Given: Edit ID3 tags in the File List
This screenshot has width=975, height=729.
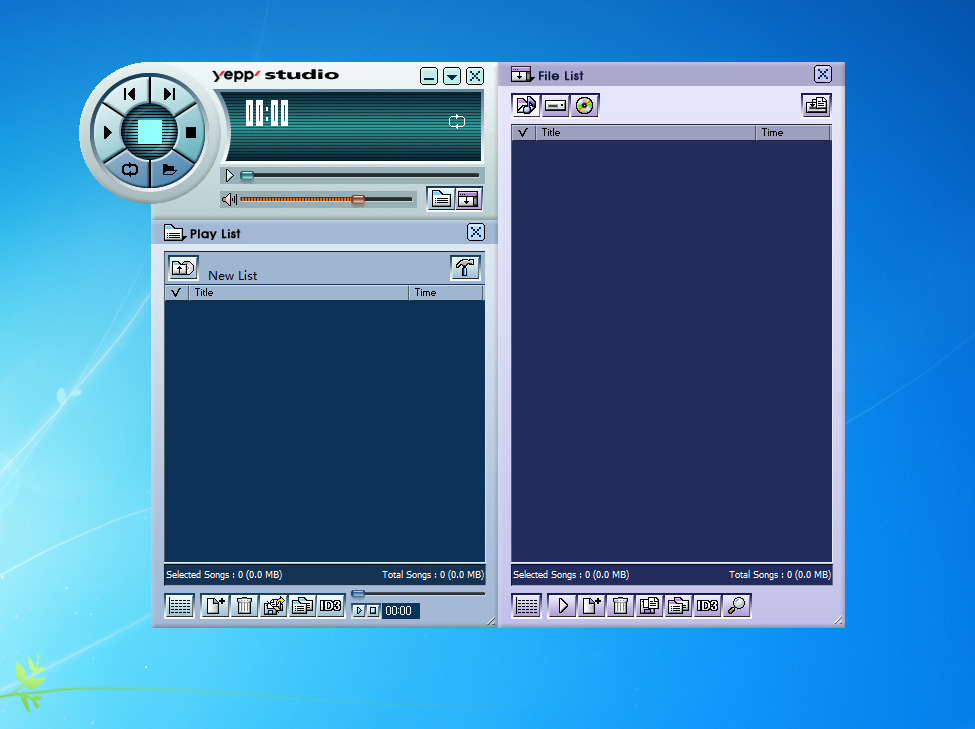Looking at the screenshot, I should pos(707,606).
